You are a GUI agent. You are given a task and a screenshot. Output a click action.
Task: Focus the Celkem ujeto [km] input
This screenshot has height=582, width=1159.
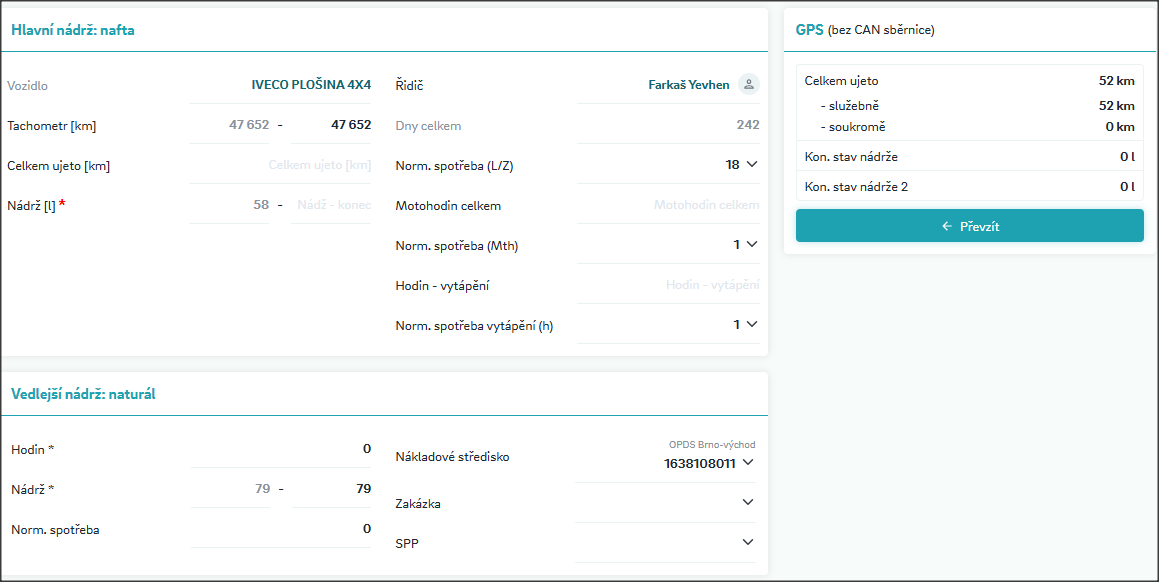point(280,165)
